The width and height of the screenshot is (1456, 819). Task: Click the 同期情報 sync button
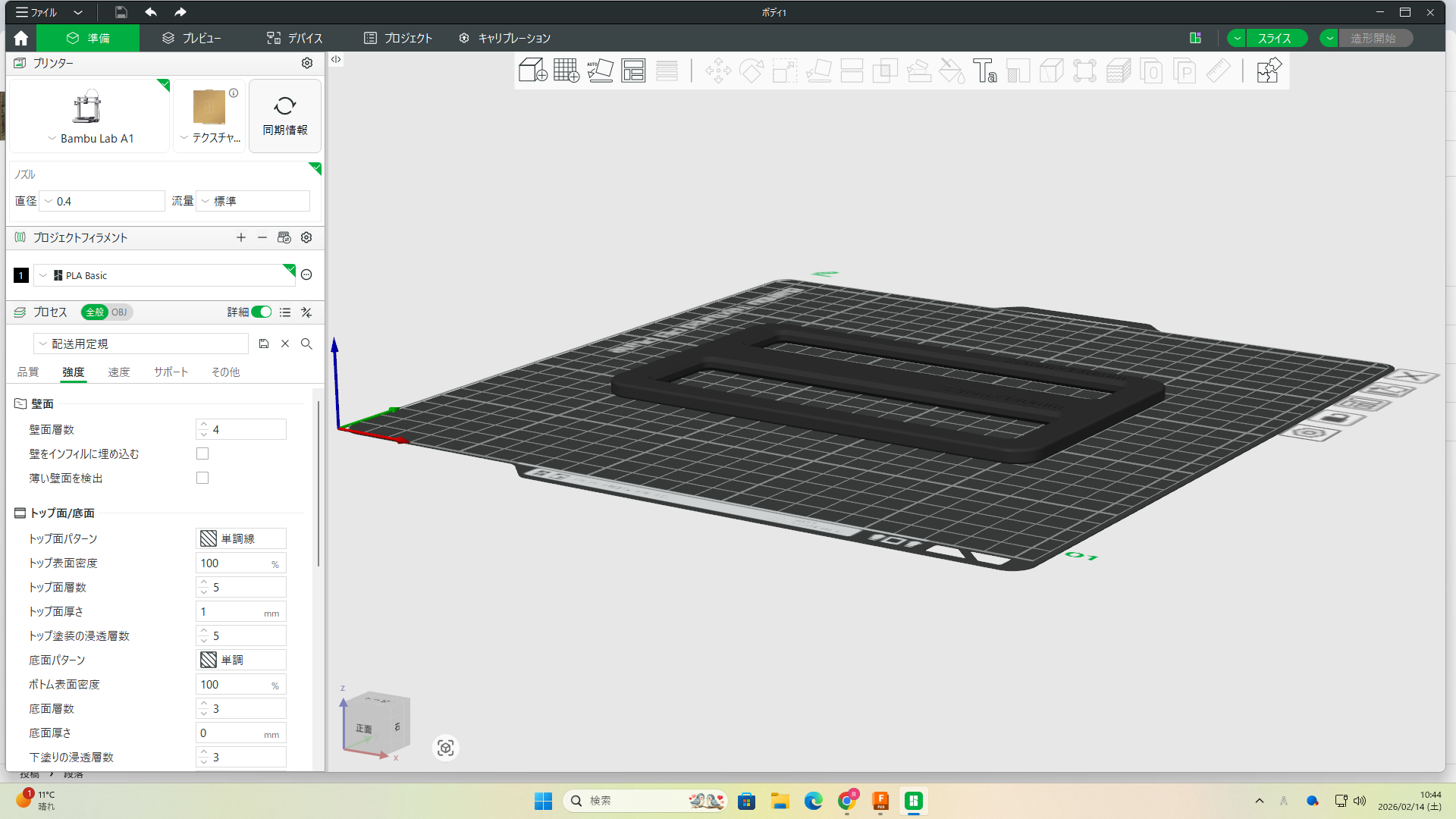[x=285, y=116]
